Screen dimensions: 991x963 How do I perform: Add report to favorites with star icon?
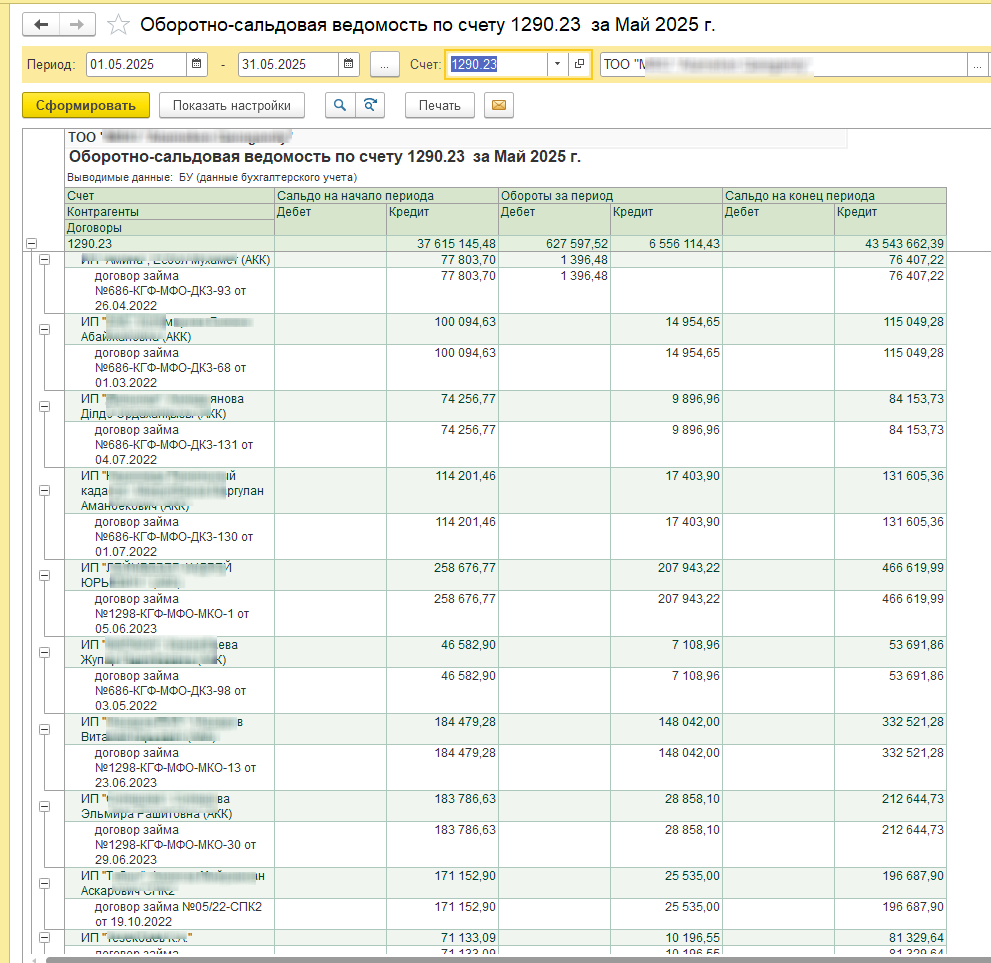click(x=118, y=25)
